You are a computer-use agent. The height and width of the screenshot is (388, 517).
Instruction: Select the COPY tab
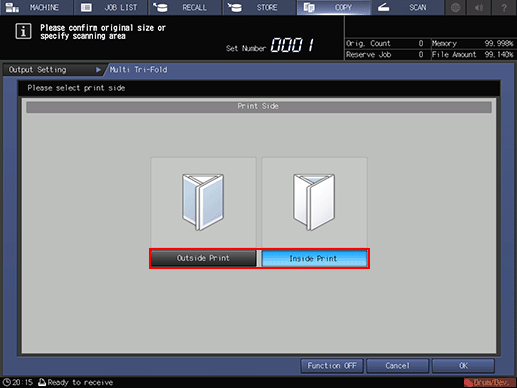click(x=333, y=7)
